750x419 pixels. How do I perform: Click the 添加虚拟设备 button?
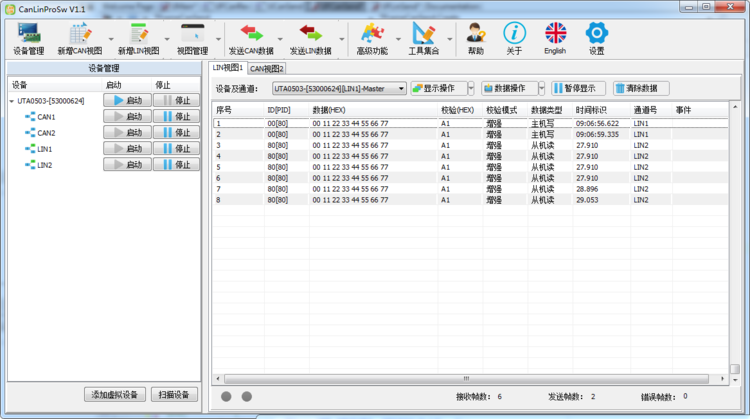point(115,395)
